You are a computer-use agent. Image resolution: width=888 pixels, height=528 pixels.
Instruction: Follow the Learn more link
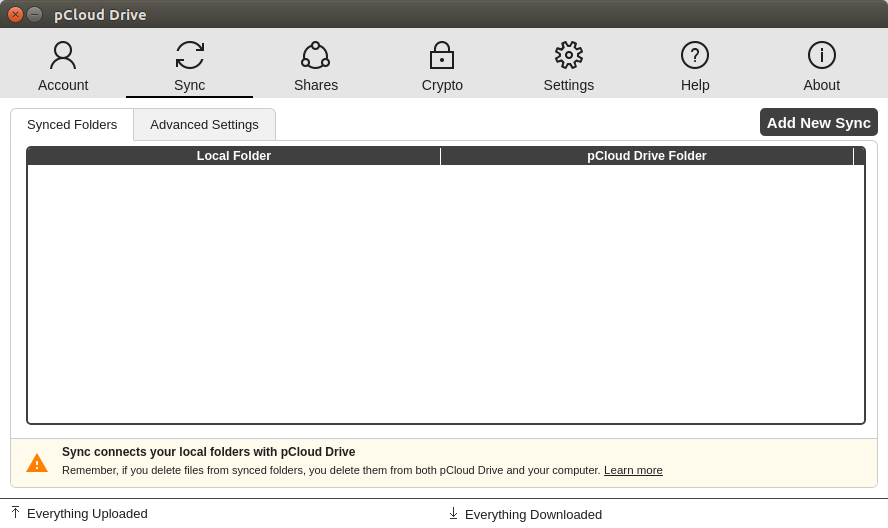pyautogui.click(x=633, y=471)
